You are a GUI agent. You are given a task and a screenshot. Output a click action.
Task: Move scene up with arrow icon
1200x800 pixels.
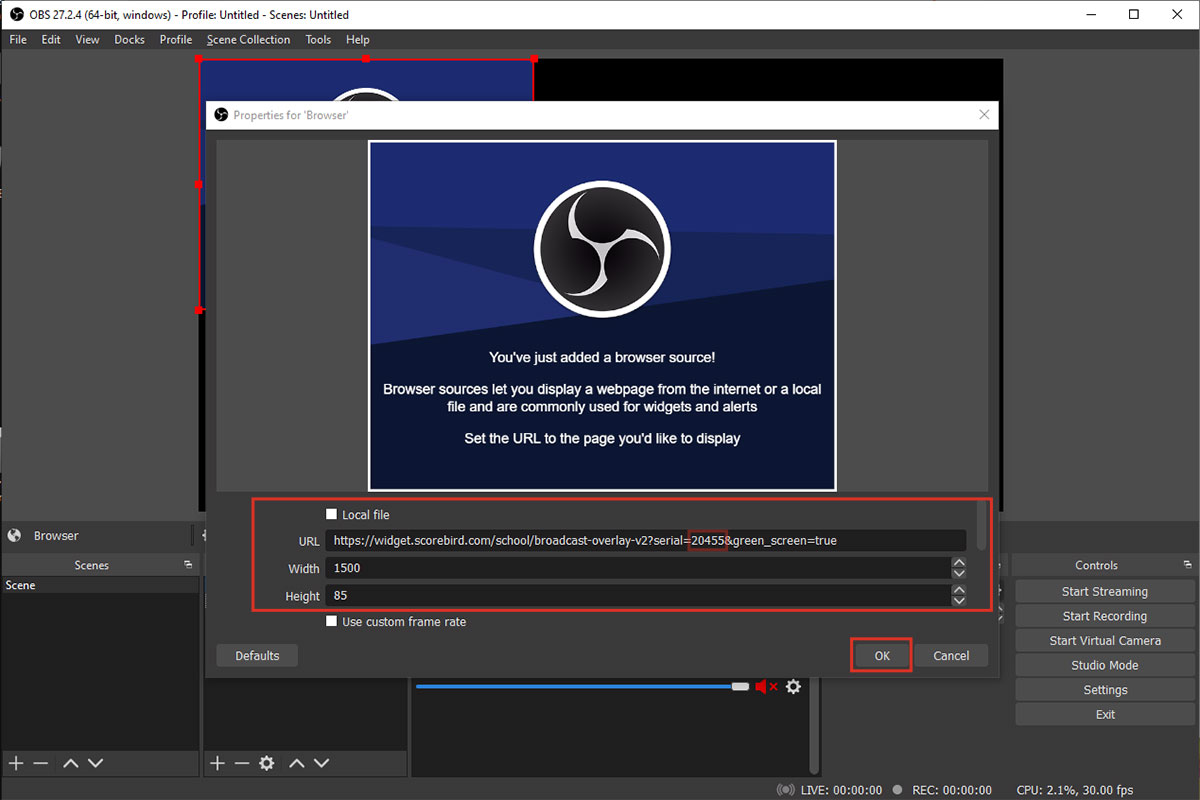(x=70, y=763)
